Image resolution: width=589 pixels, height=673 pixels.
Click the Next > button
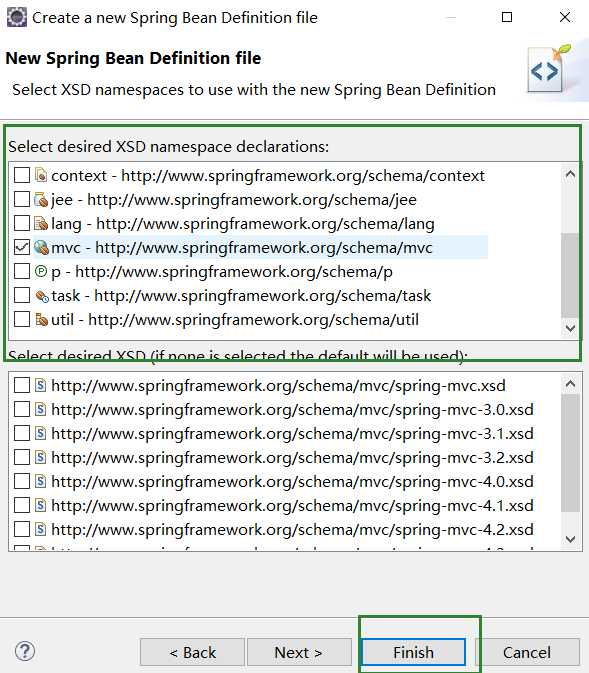[x=299, y=652]
